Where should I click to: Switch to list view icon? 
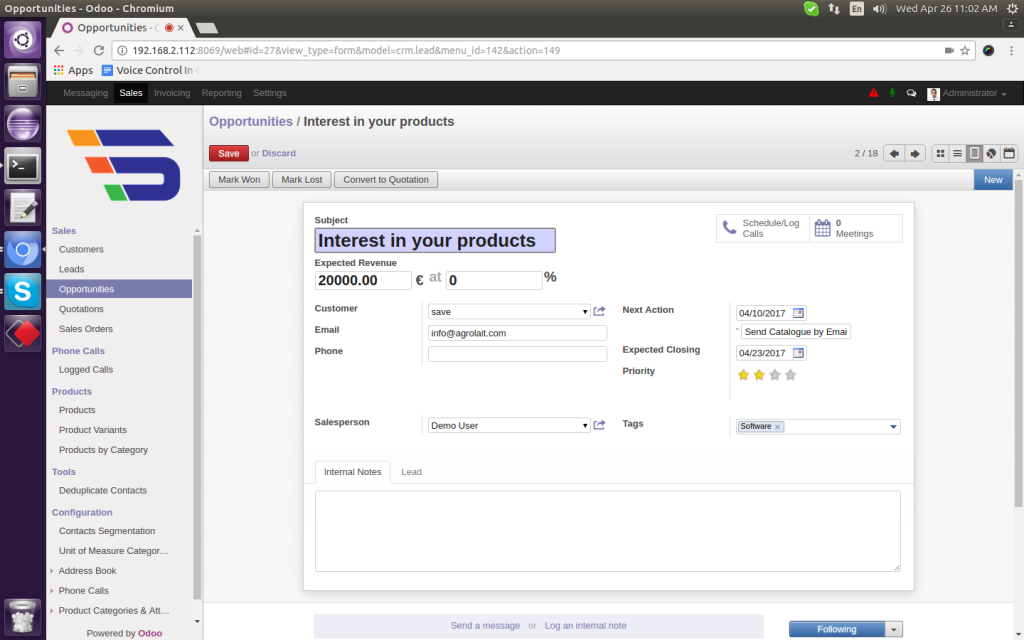pyautogui.click(x=957, y=153)
